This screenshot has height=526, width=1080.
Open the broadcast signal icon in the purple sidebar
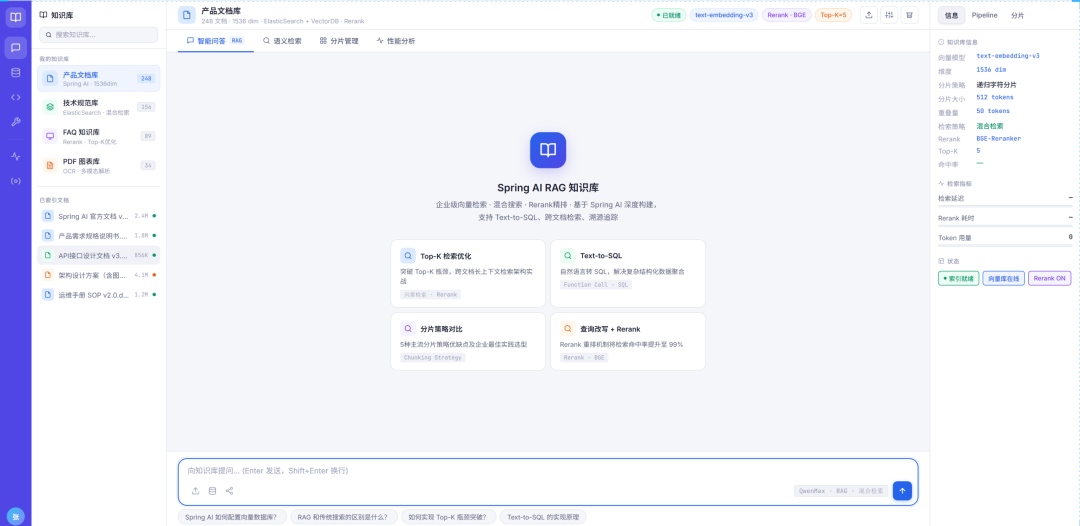16,181
